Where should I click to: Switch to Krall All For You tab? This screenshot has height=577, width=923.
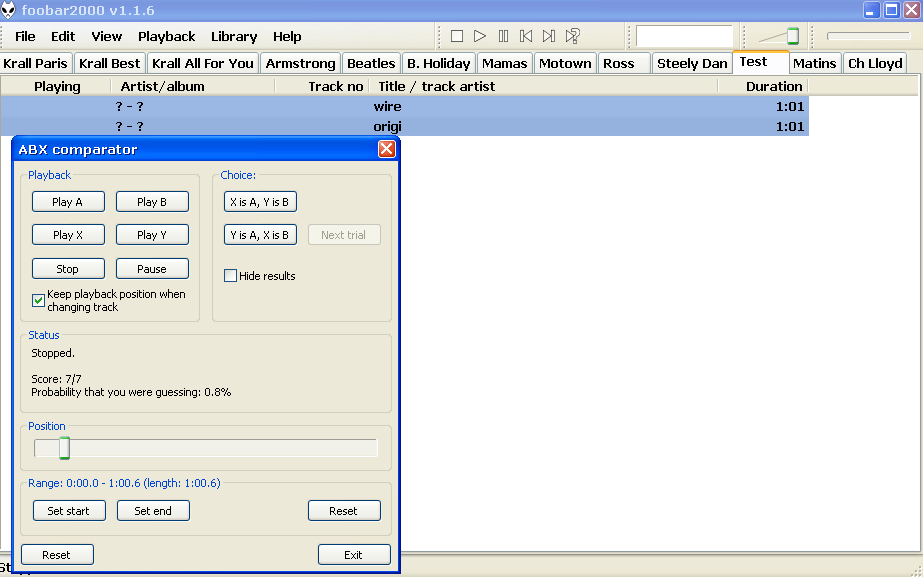click(202, 63)
